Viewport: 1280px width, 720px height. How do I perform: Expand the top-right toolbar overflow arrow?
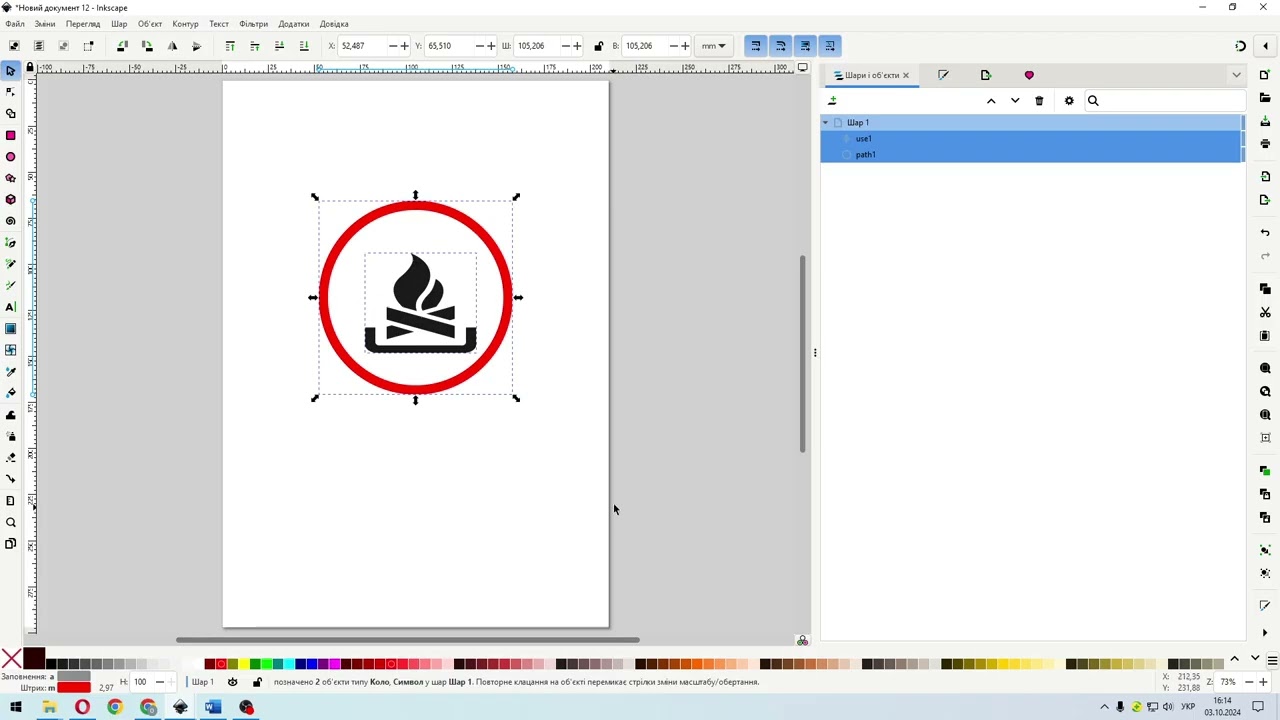(1266, 46)
